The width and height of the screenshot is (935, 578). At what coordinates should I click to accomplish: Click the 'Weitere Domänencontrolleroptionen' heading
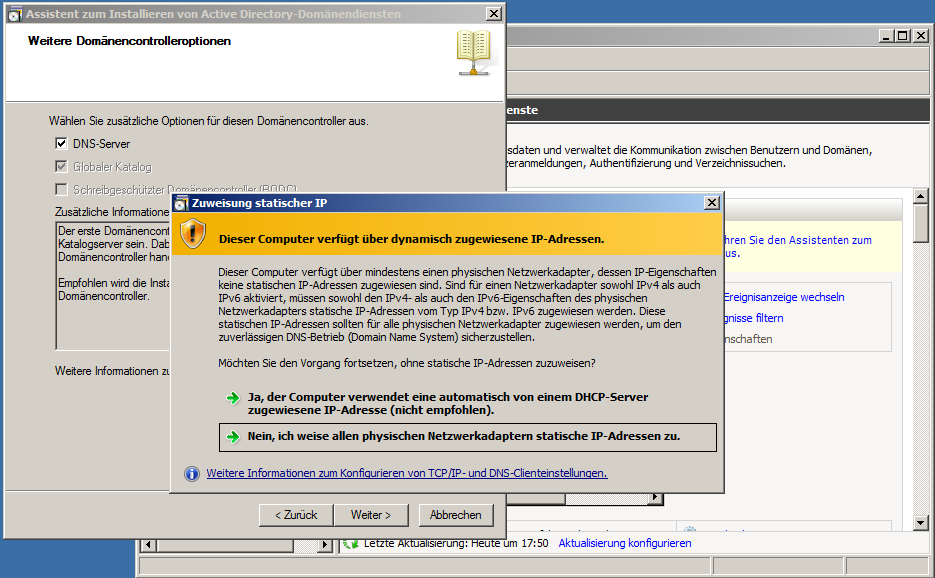129,41
